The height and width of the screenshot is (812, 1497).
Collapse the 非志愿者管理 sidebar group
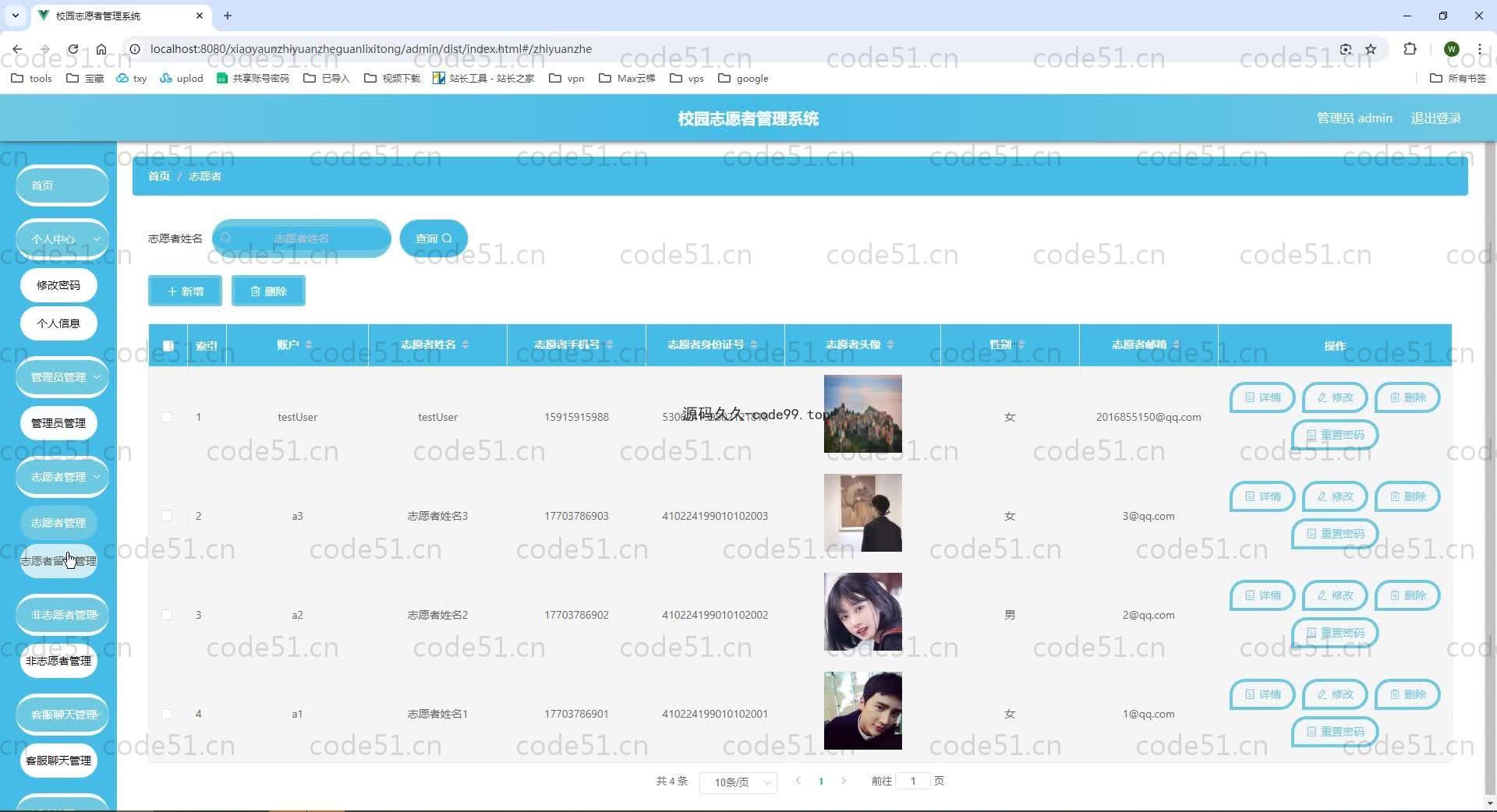(62, 615)
